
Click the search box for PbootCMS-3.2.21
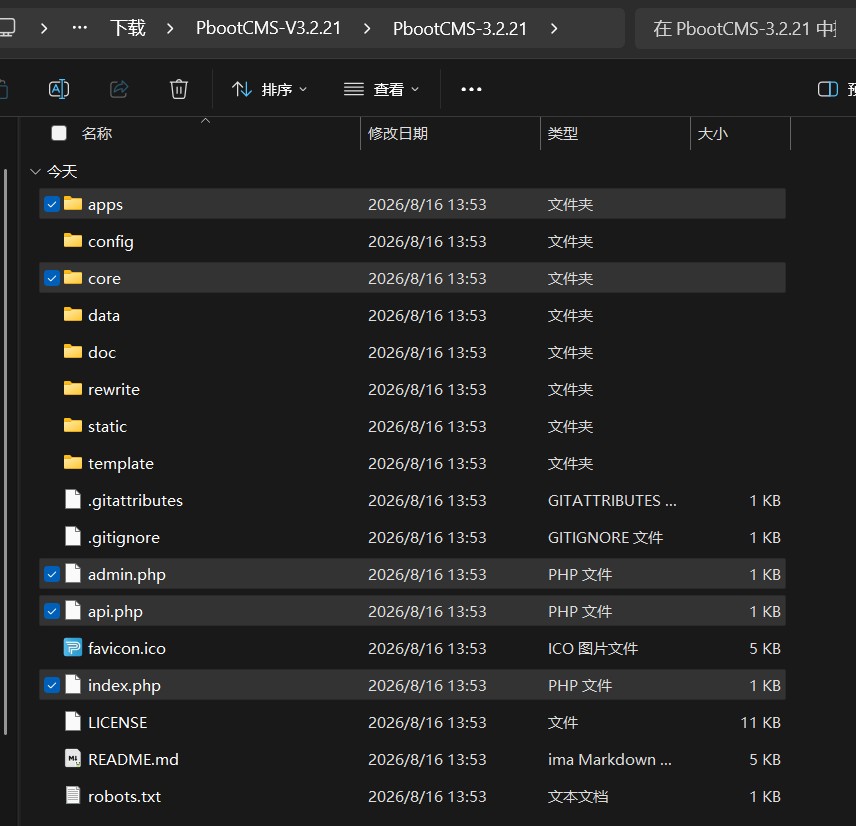pos(745,28)
